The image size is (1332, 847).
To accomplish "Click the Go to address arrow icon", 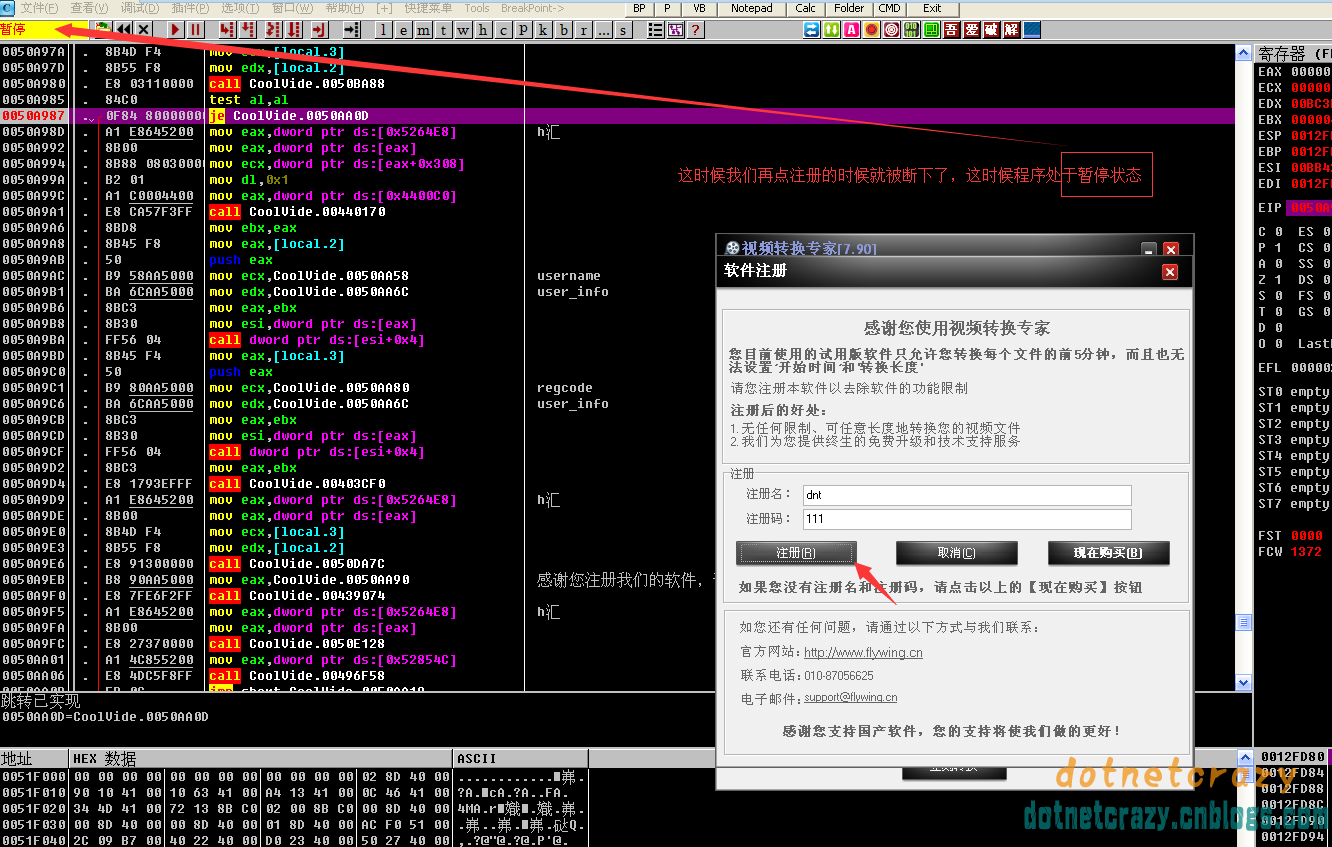I will pos(351,29).
